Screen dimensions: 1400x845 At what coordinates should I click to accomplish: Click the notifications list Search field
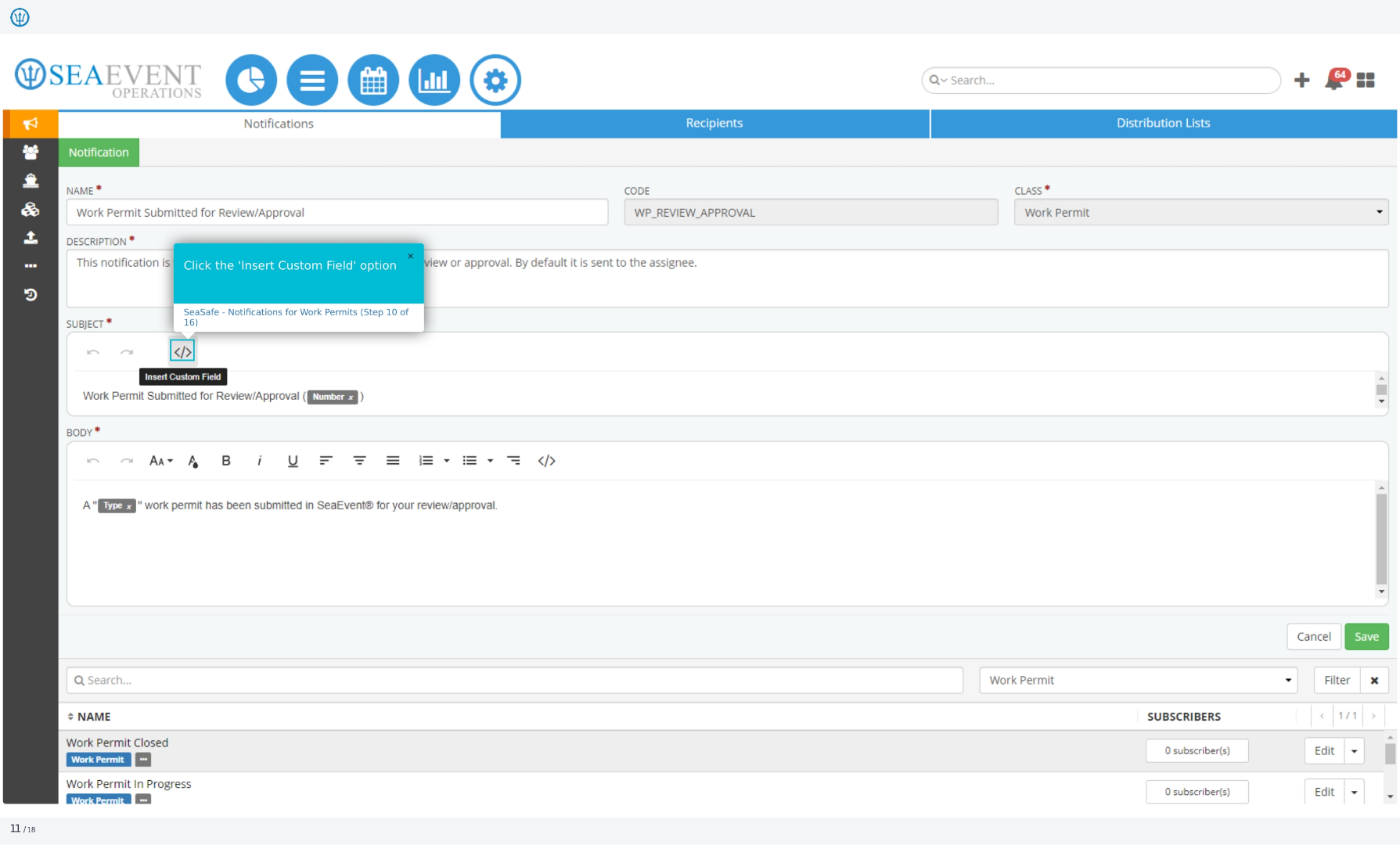point(515,680)
